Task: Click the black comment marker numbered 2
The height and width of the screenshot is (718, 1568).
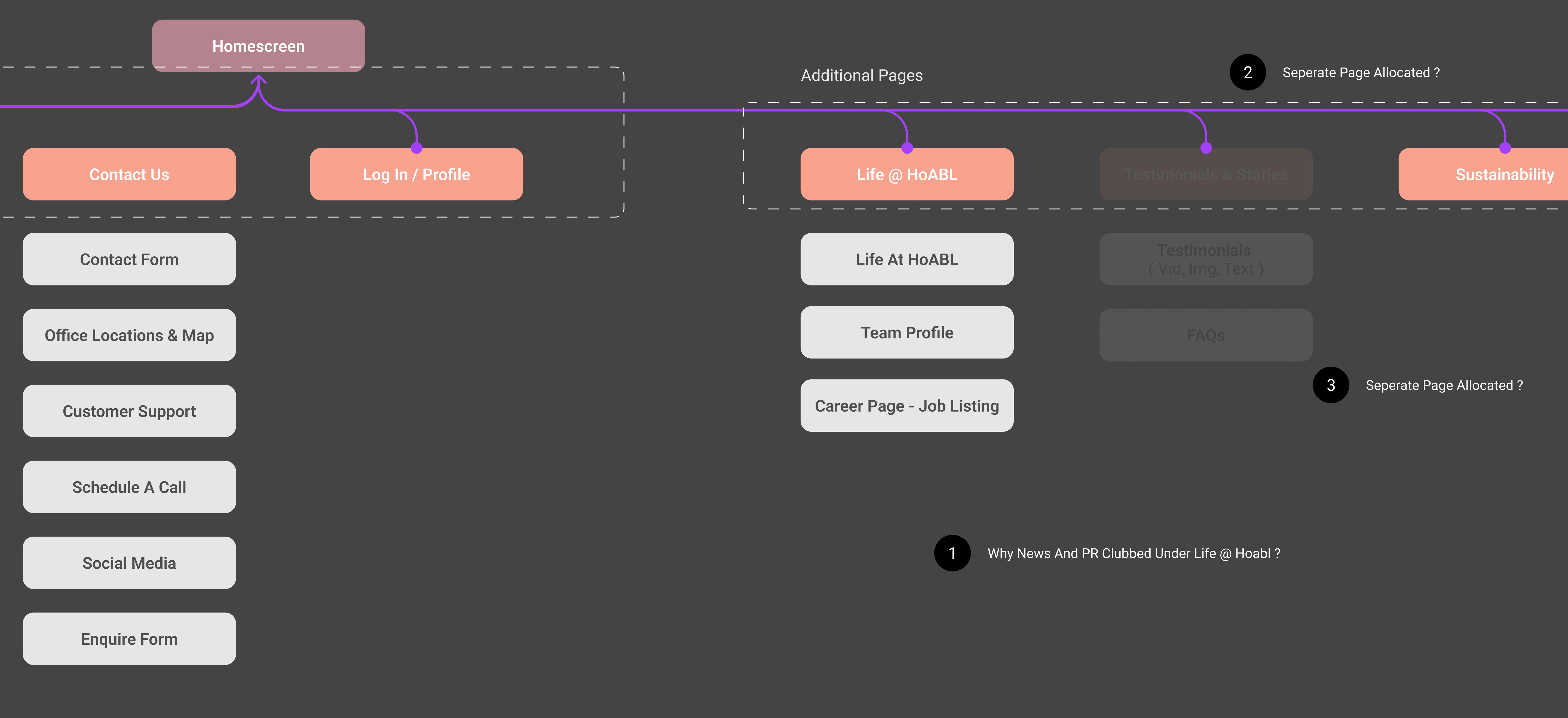Action: (1247, 72)
